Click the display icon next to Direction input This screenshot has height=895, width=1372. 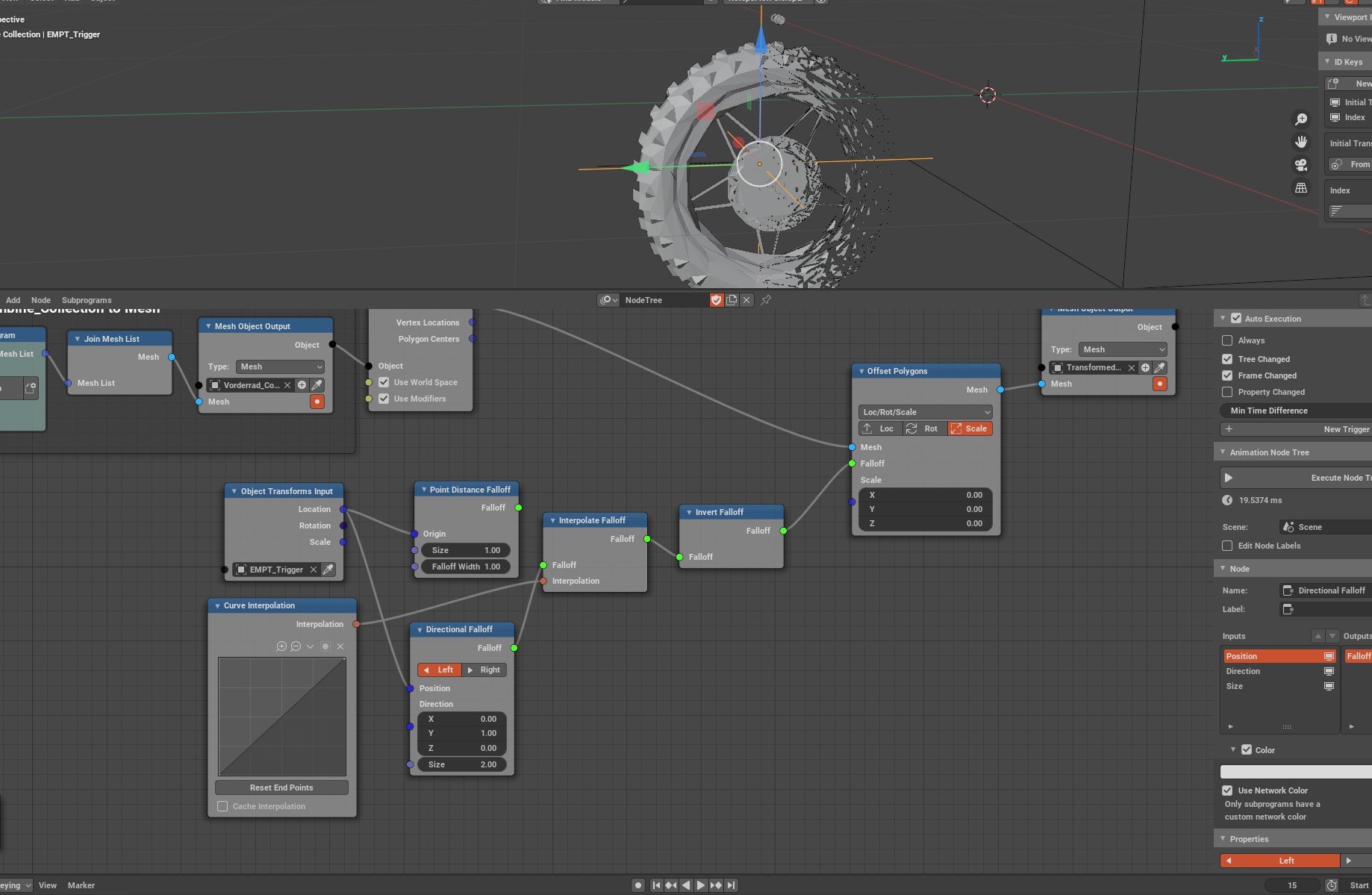tap(1329, 671)
